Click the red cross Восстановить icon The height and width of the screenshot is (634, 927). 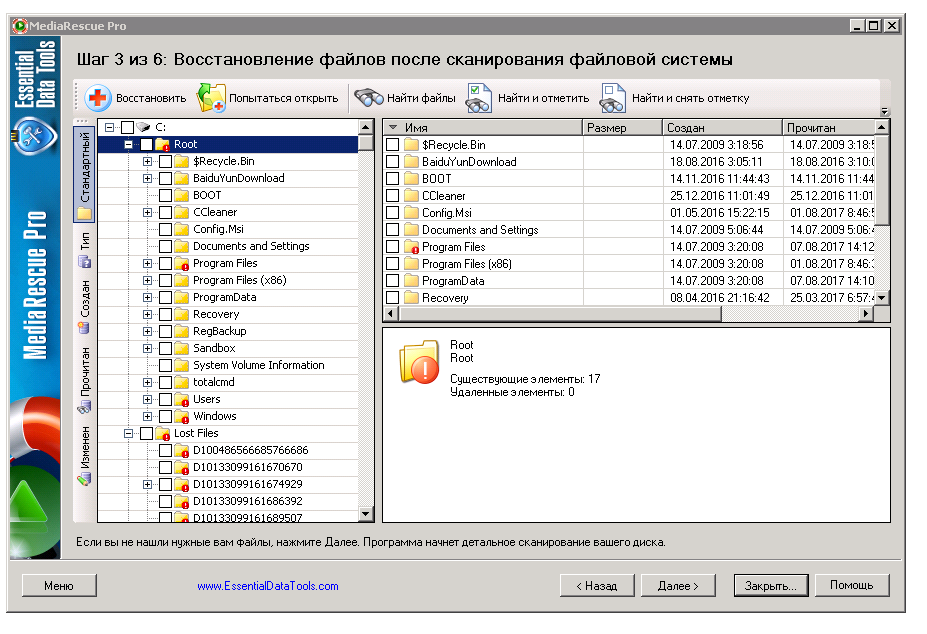tap(98, 98)
